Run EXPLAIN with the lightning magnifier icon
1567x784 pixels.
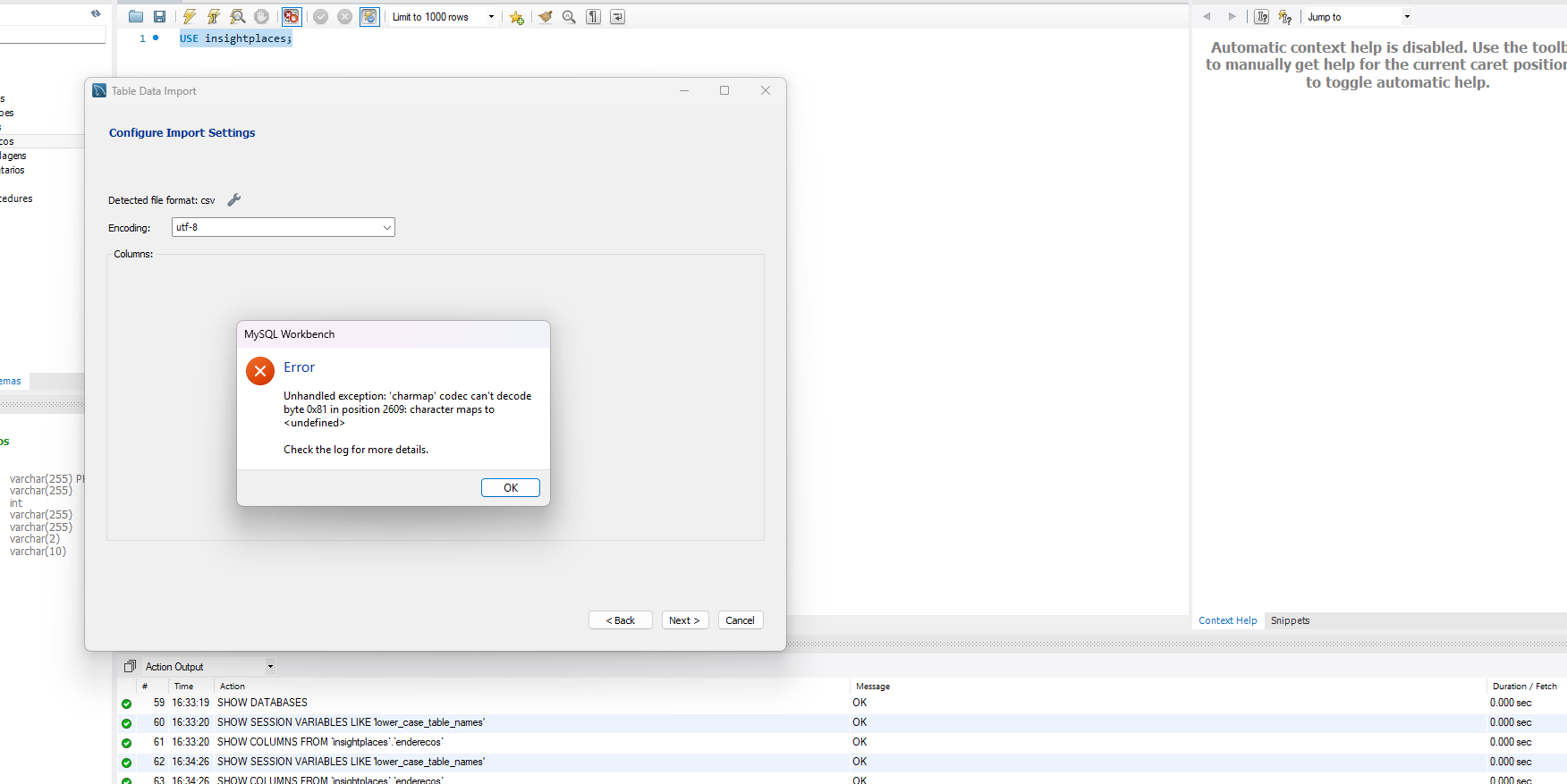point(238,17)
